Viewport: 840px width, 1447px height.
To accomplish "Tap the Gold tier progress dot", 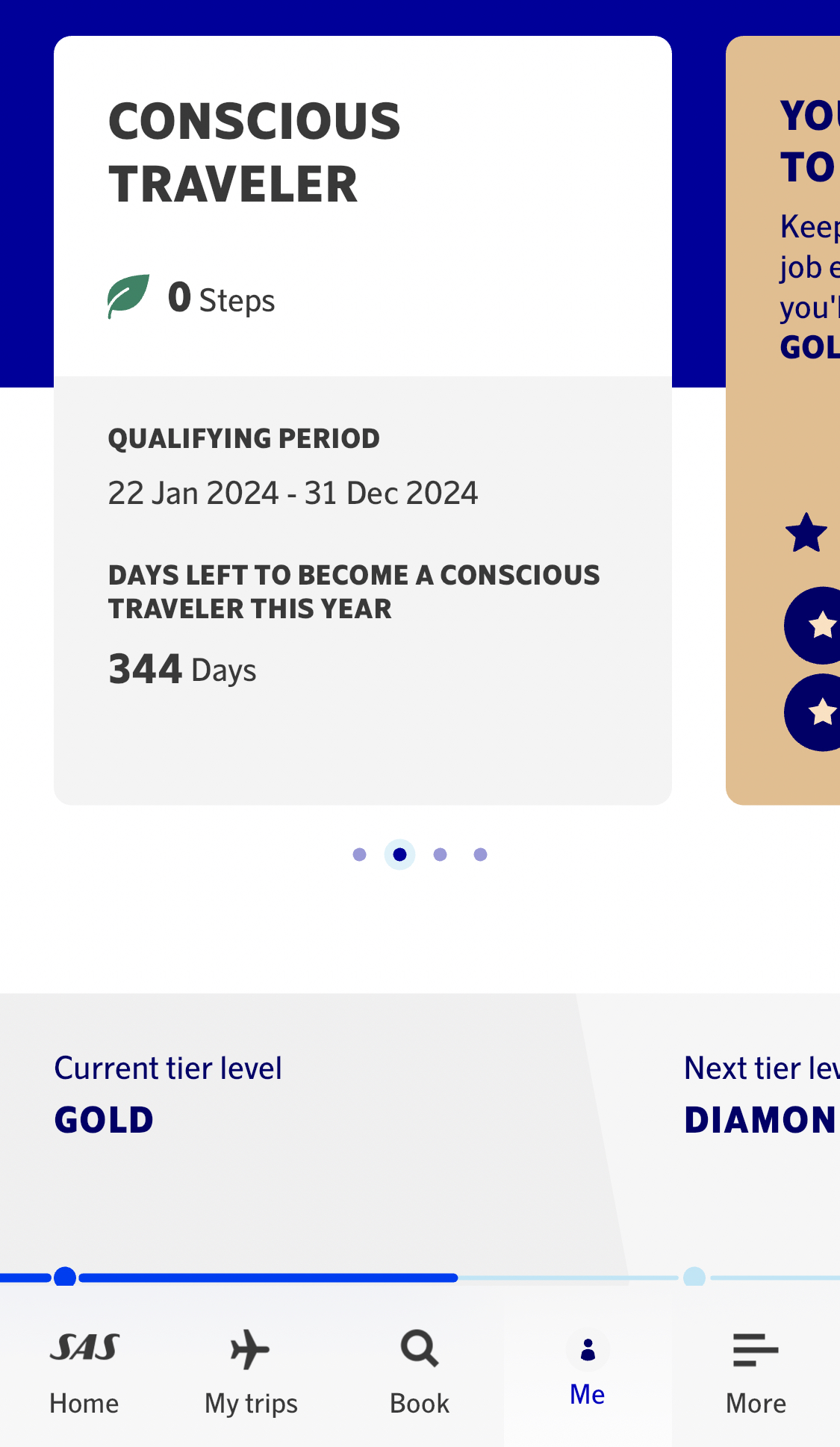I will [x=66, y=1277].
